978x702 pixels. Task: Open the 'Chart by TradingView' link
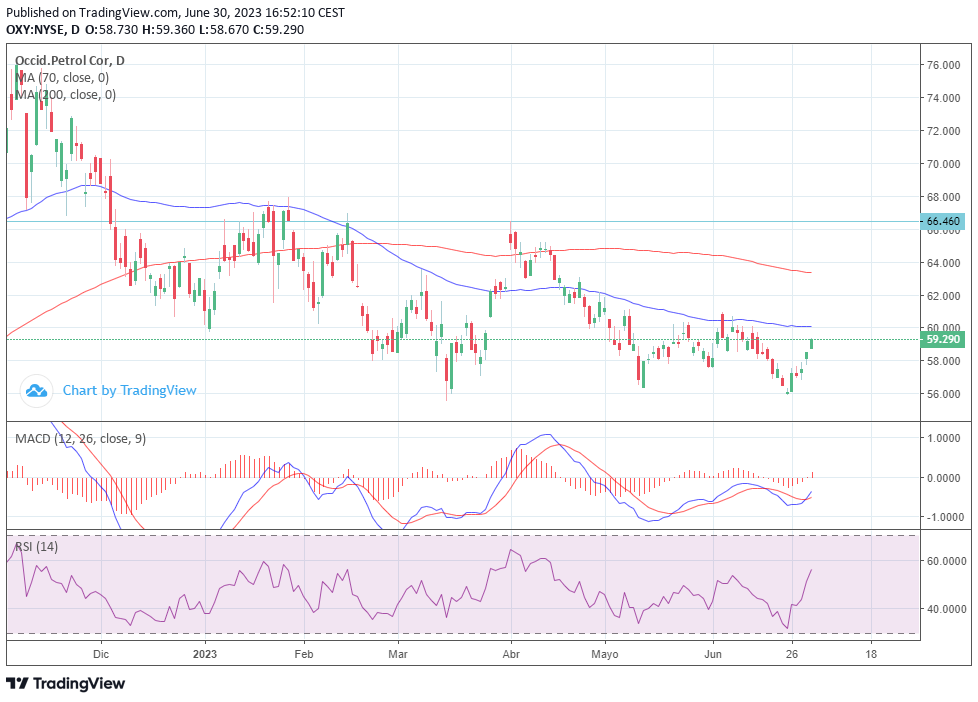[x=130, y=391]
